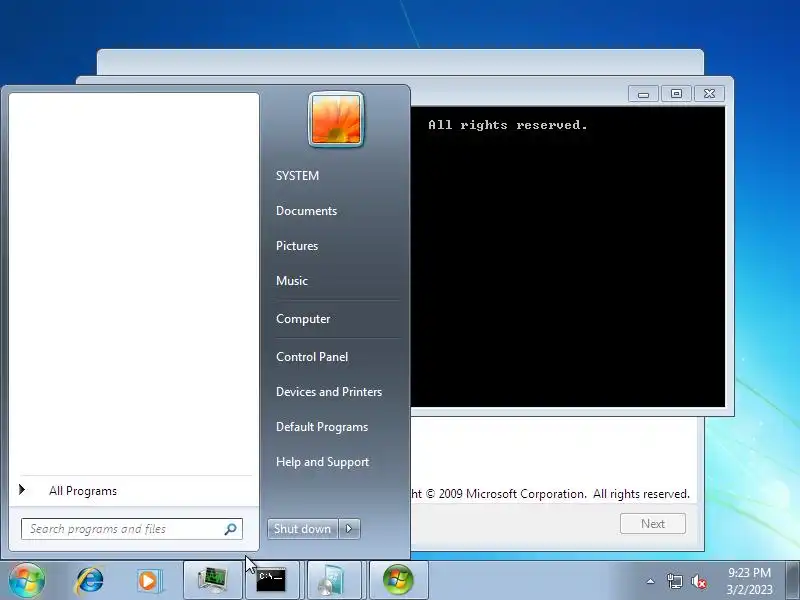Image resolution: width=800 pixels, height=600 pixels.
Task: Launch Internet Explorer from the taskbar
Action: click(x=90, y=581)
